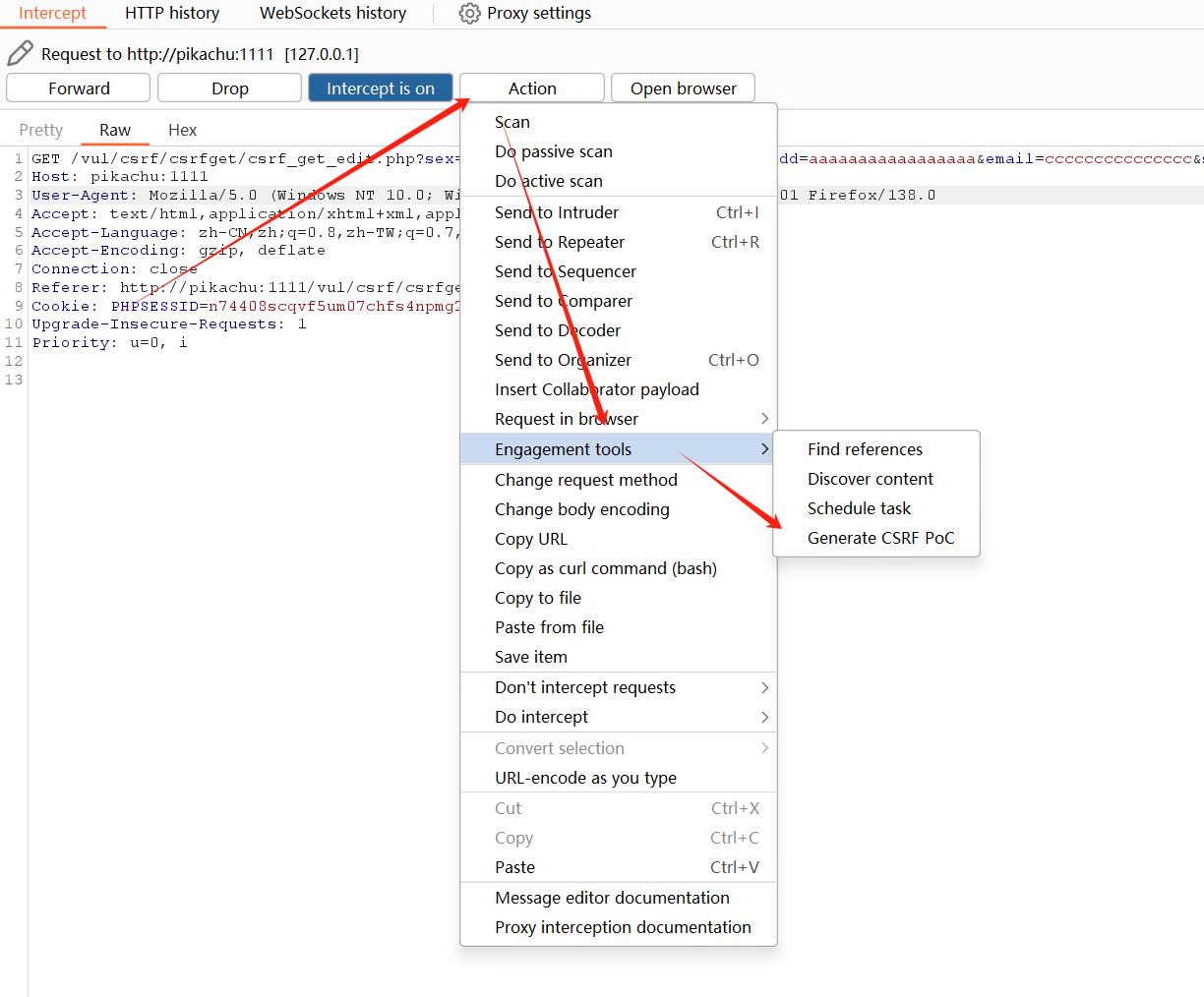This screenshot has height=997, width=1204.
Task: Select Change request method
Action: (619, 480)
